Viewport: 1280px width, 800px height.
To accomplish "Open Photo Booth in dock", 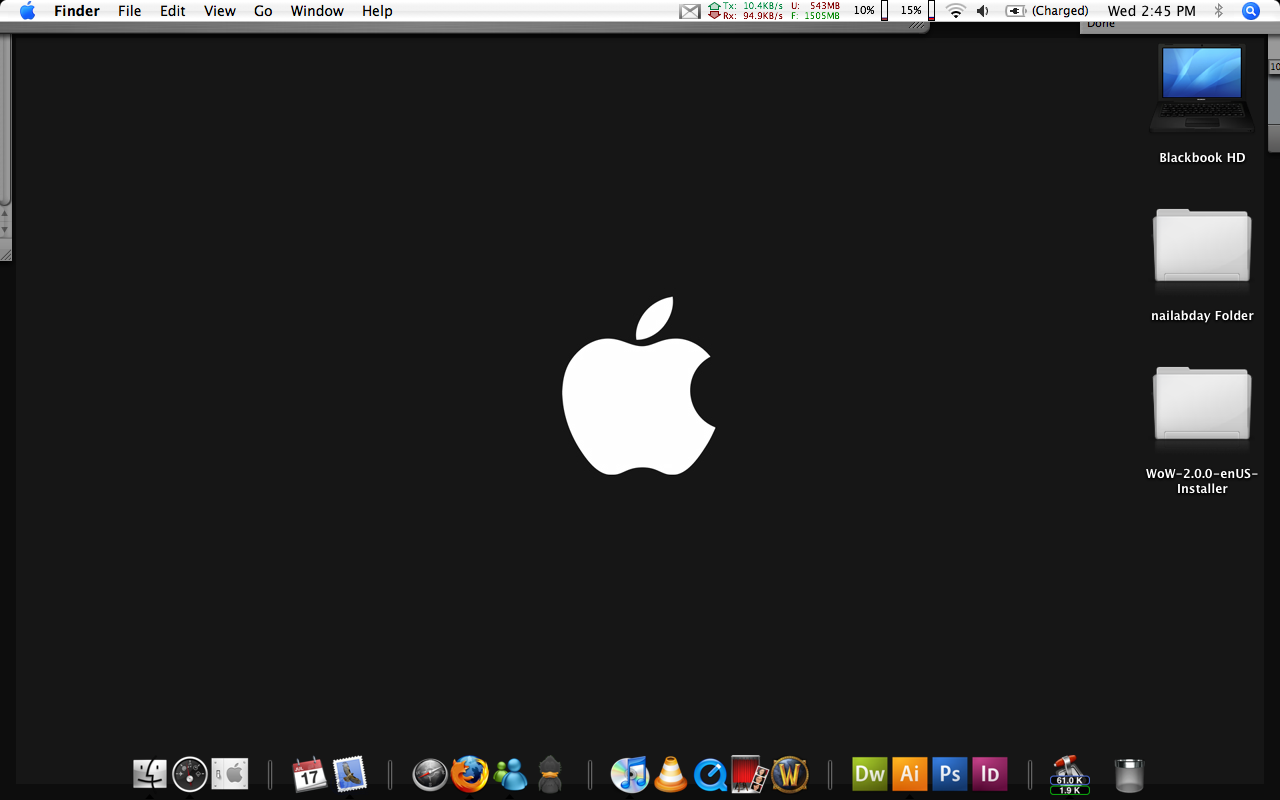I will 749,773.
